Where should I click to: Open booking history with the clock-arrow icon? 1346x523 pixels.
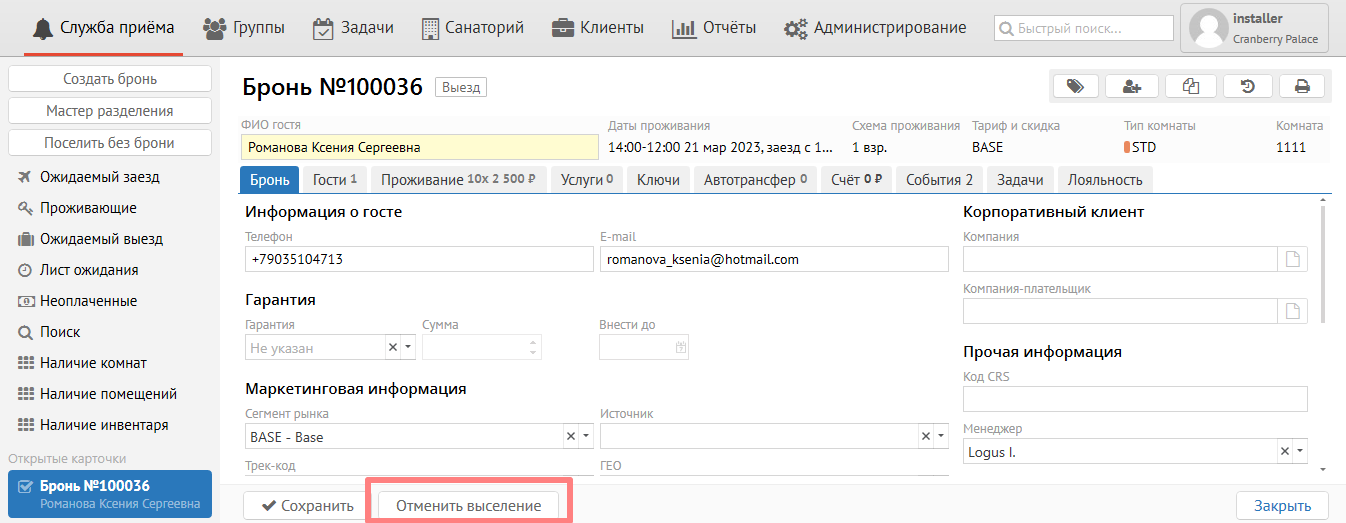coord(1247,87)
